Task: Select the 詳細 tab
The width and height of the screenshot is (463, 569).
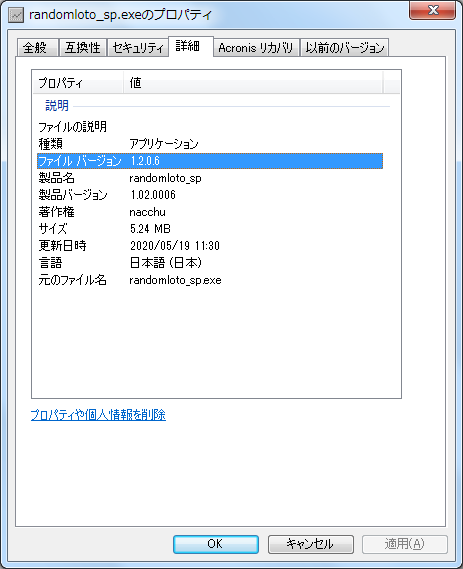Action: (190, 46)
